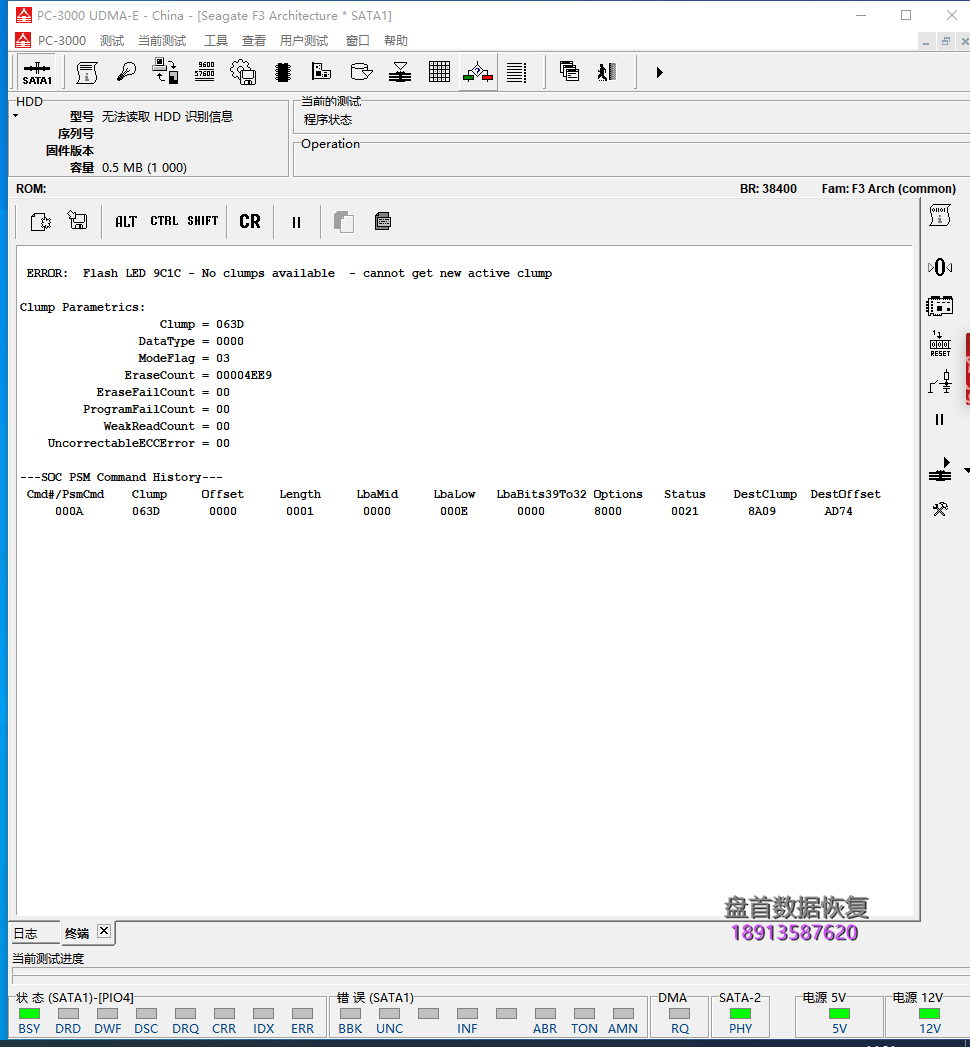Click the circuit board icon in toolbar
This screenshot has height=1047, width=970.
pyautogui.click(x=321, y=71)
